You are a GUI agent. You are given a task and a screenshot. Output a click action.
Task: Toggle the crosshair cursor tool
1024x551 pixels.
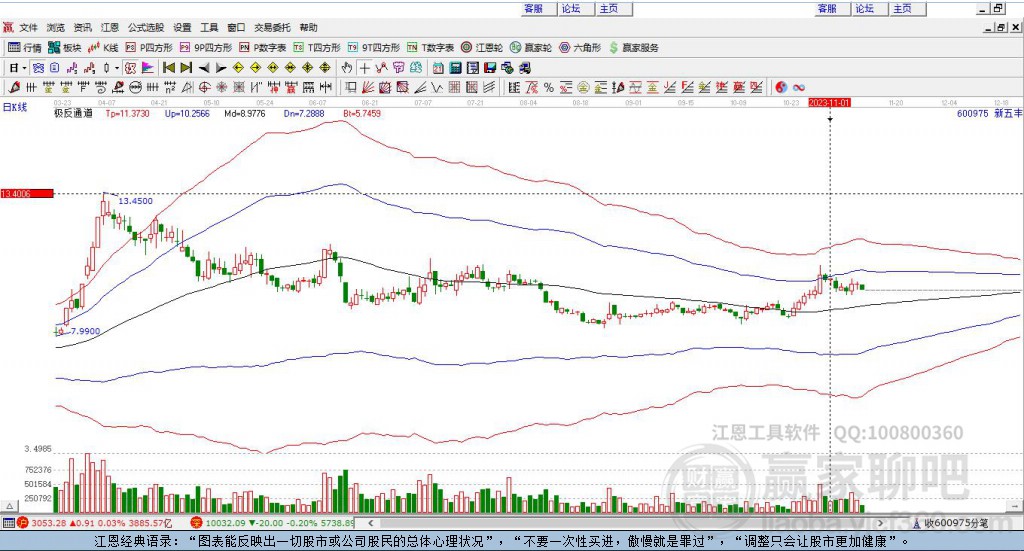(365, 68)
